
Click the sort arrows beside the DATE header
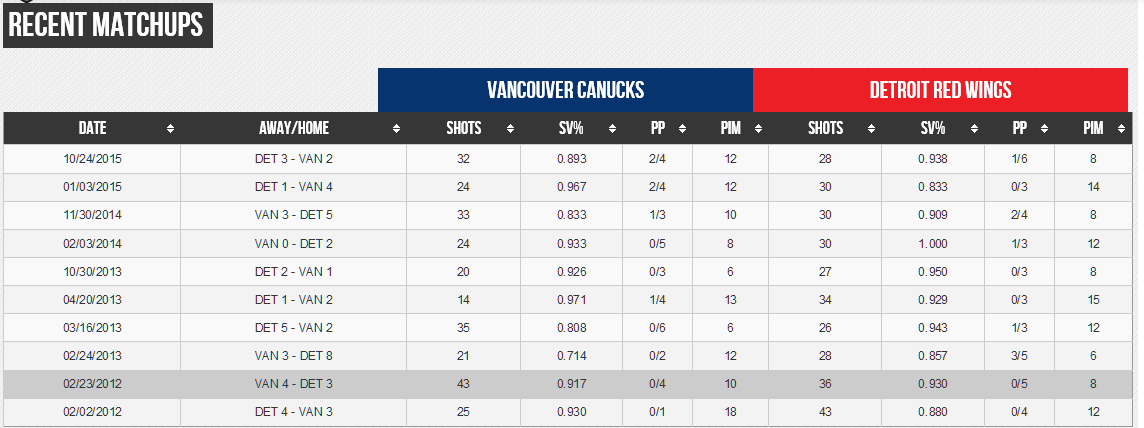tap(170, 129)
